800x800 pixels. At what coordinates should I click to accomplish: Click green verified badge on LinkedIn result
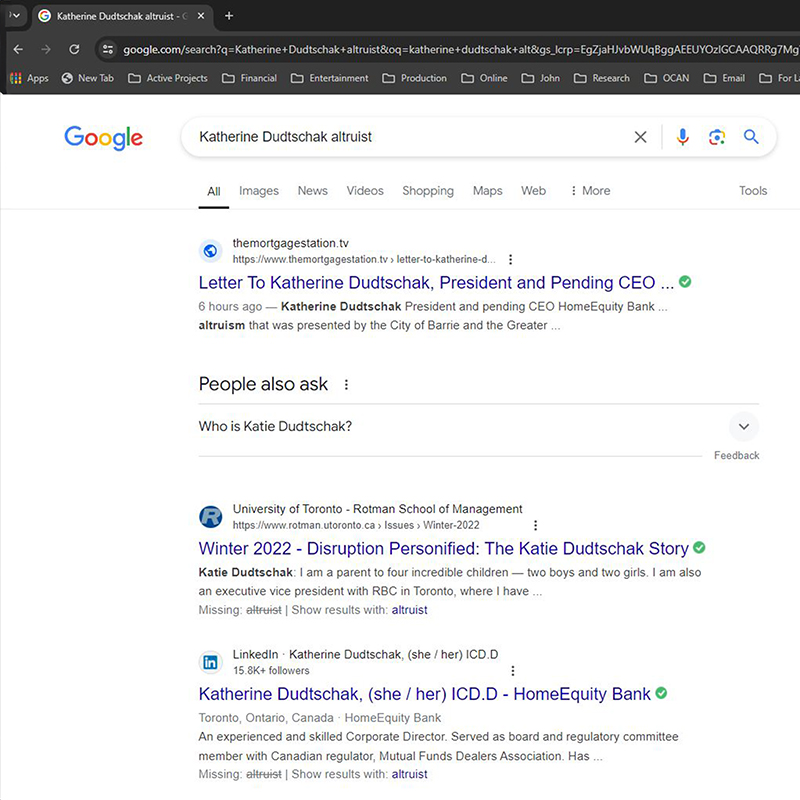point(661,693)
